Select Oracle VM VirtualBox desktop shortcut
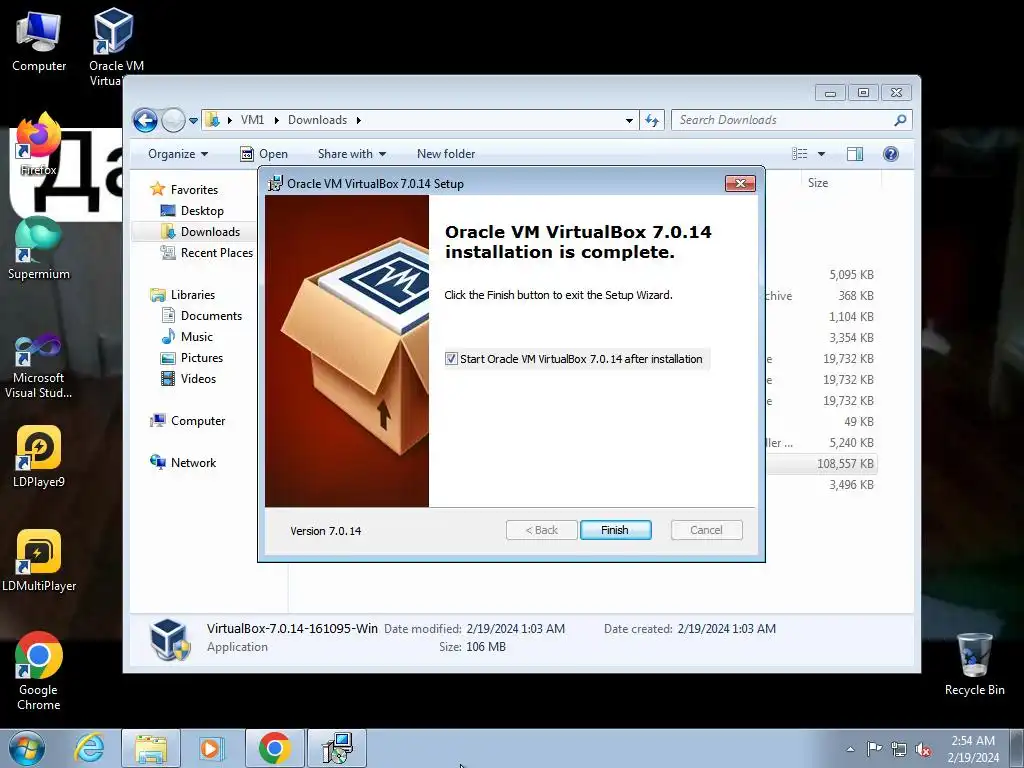The image size is (1024, 768). tap(116, 47)
